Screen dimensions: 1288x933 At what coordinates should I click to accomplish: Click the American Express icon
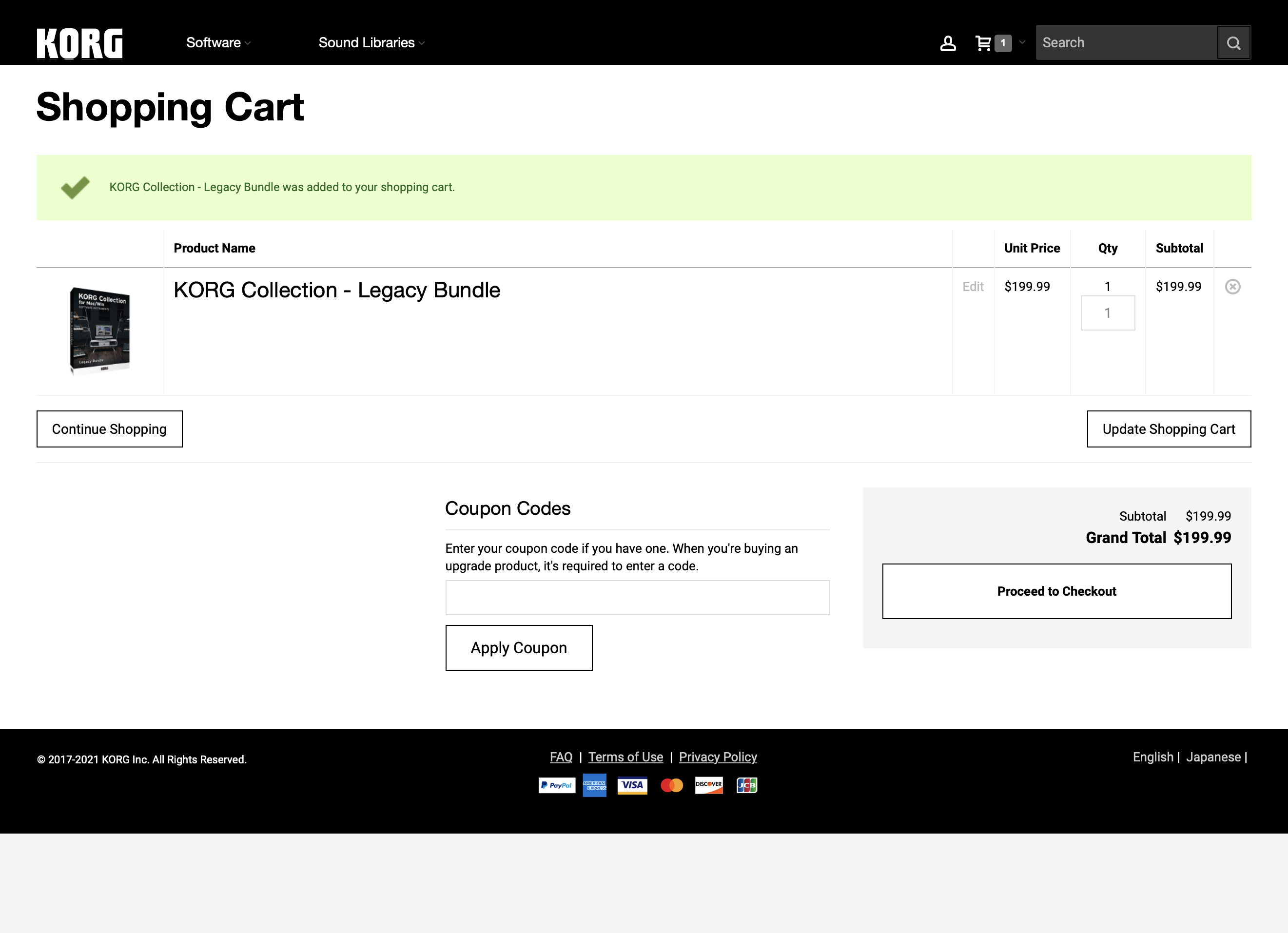click(x=595, y=785)
